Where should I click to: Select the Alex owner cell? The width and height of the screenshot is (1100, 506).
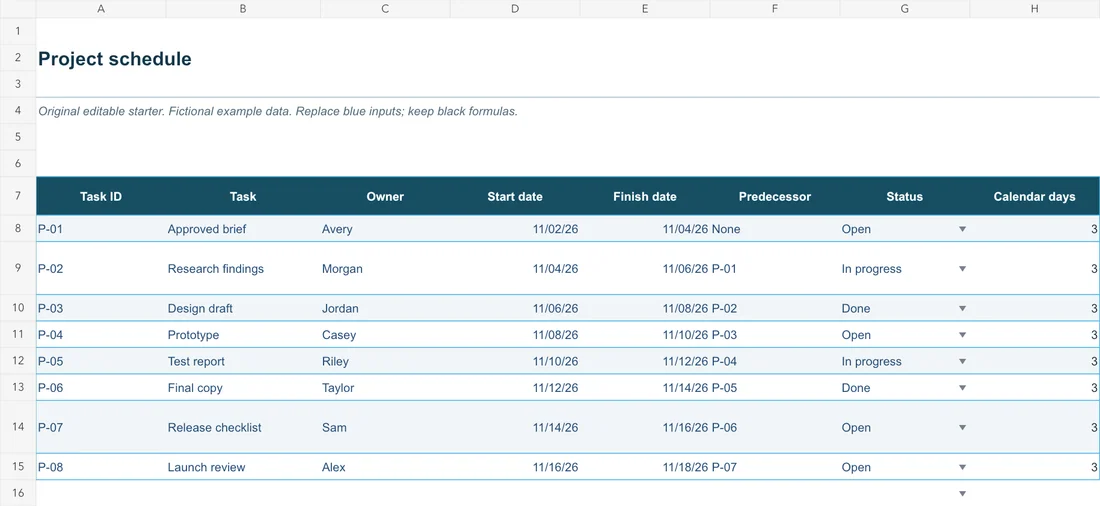coord(385,467)
